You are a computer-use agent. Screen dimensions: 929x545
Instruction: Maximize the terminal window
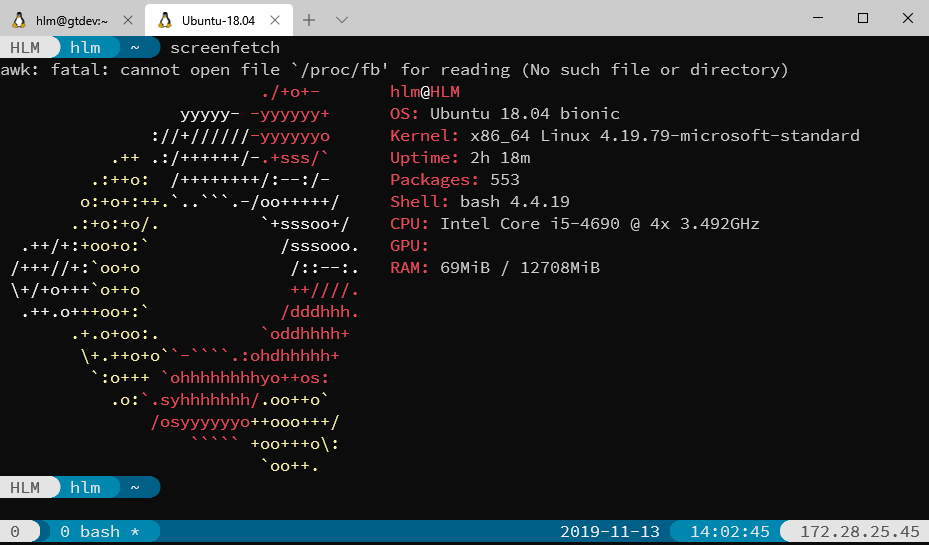coord(863,18)
